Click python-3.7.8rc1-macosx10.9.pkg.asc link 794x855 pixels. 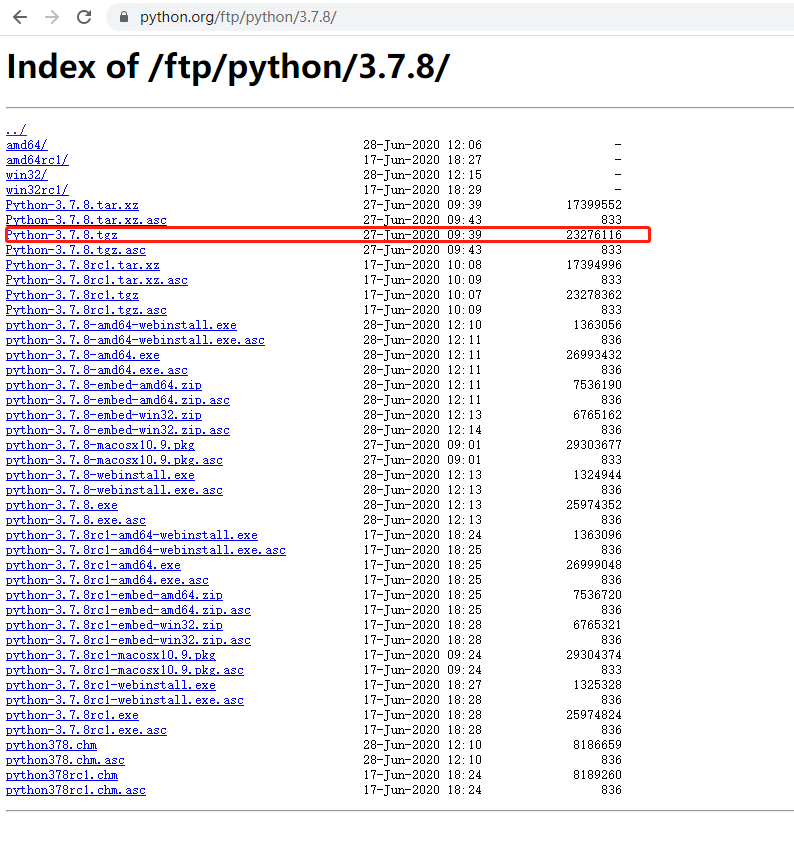pos(125,670)
